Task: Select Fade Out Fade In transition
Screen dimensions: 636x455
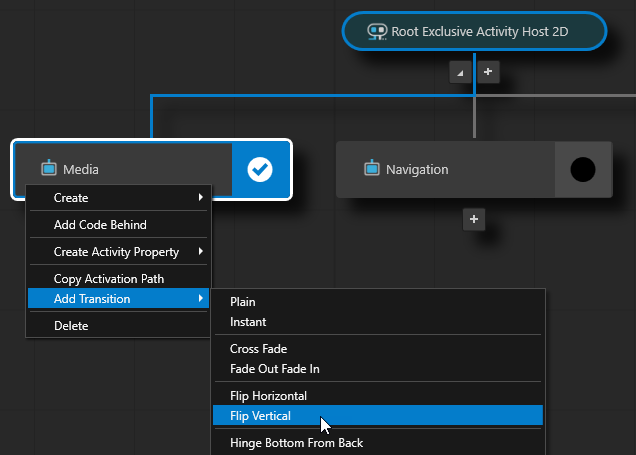Action: (378, 369)
